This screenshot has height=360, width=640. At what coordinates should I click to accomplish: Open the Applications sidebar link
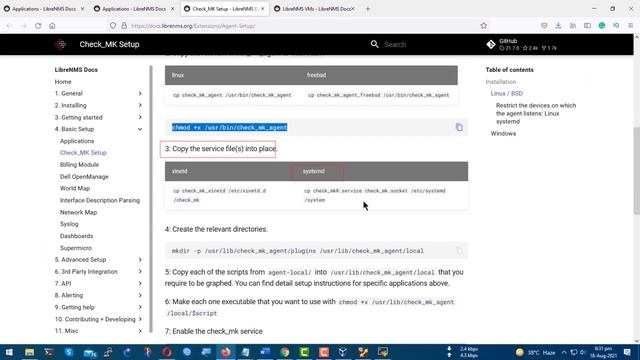point(77,141)
